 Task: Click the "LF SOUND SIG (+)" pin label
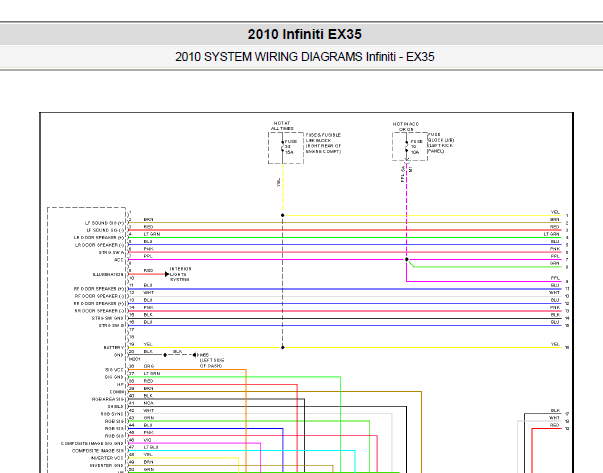coord(104,223)
